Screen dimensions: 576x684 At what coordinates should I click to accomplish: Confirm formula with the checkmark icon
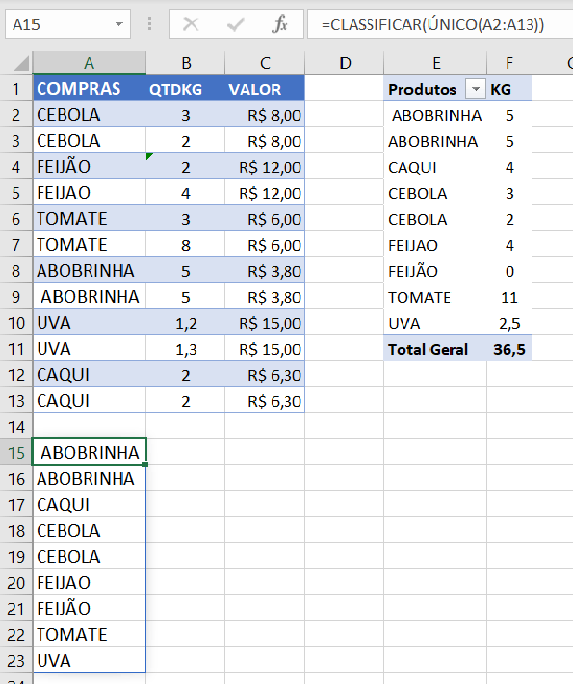(236, 24)
